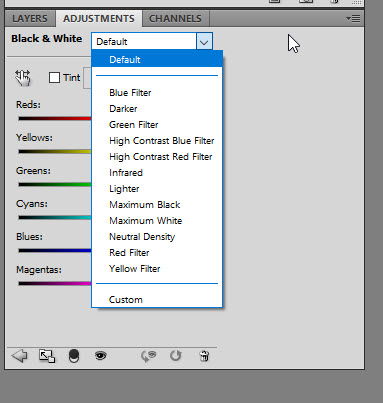
Task: Pick the Green Filter preset
Action: [157, 125]
